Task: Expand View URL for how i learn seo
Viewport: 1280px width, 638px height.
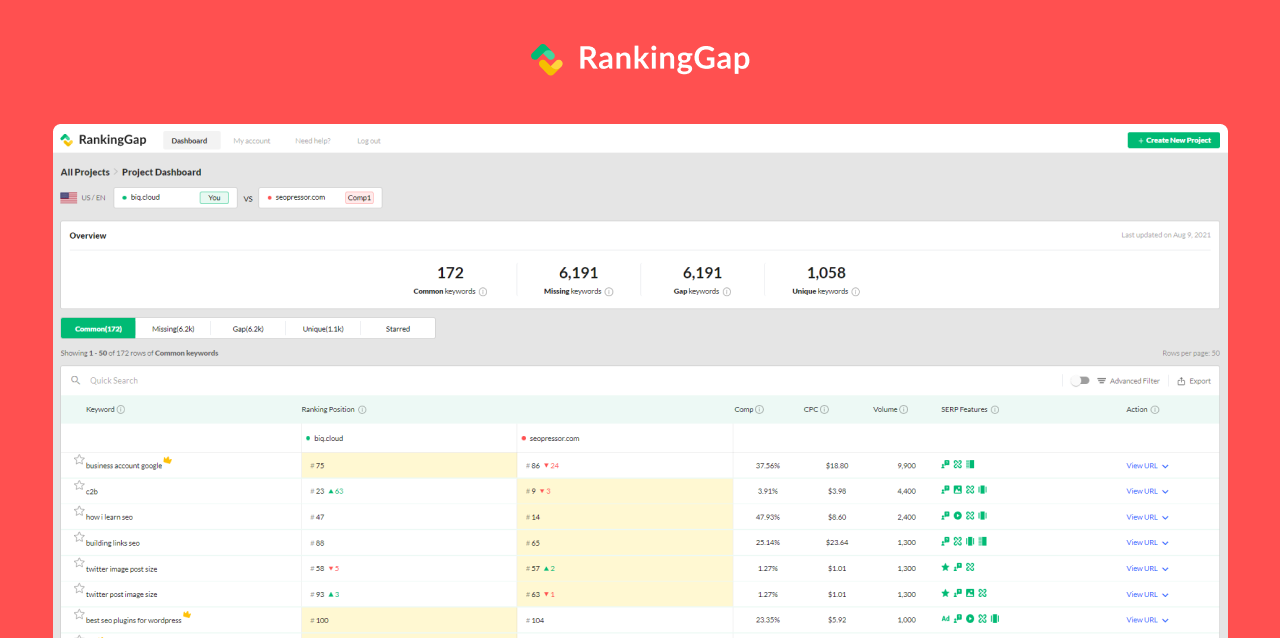Action: [x=1147, y=517]
